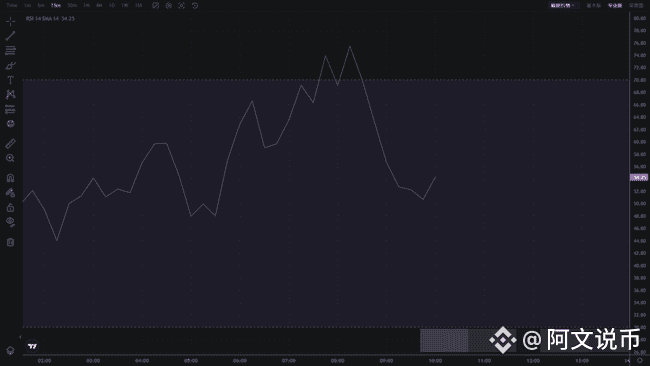Click the chart settings gear button

click(x=169, y=5)
